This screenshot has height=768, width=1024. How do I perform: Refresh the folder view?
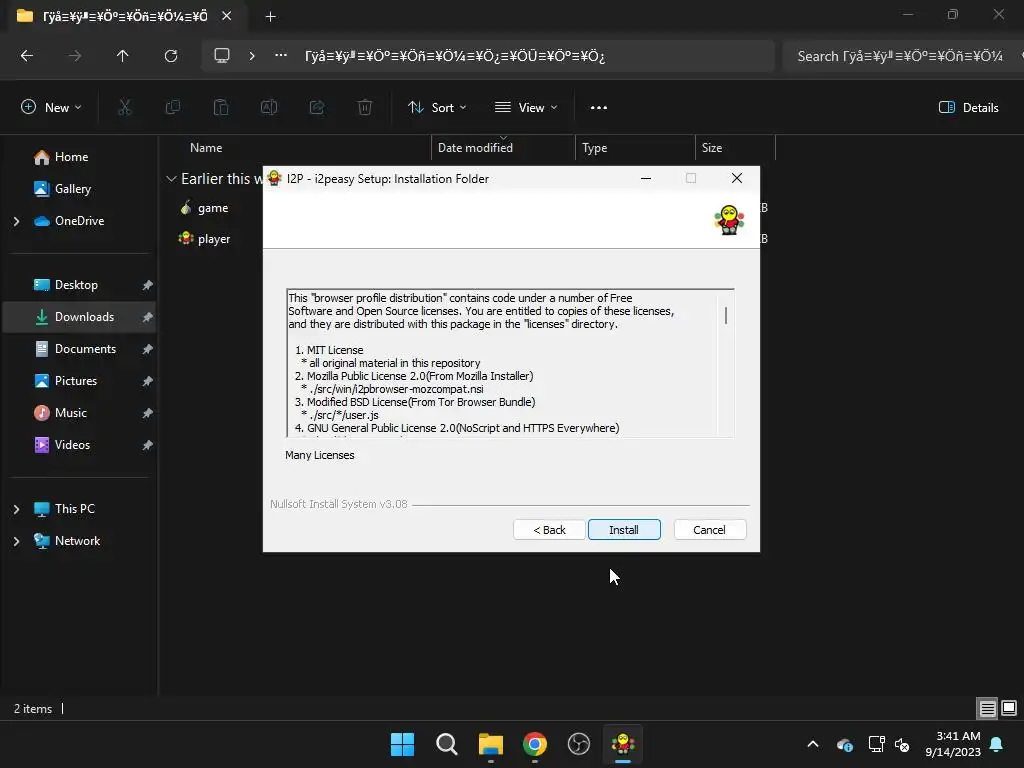click(171, 56)
